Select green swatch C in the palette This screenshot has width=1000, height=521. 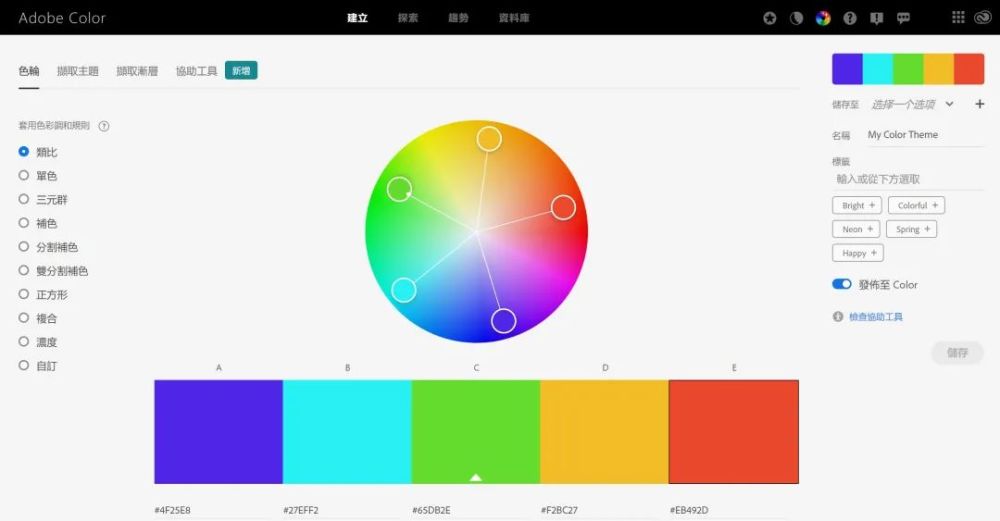(476, 432)
